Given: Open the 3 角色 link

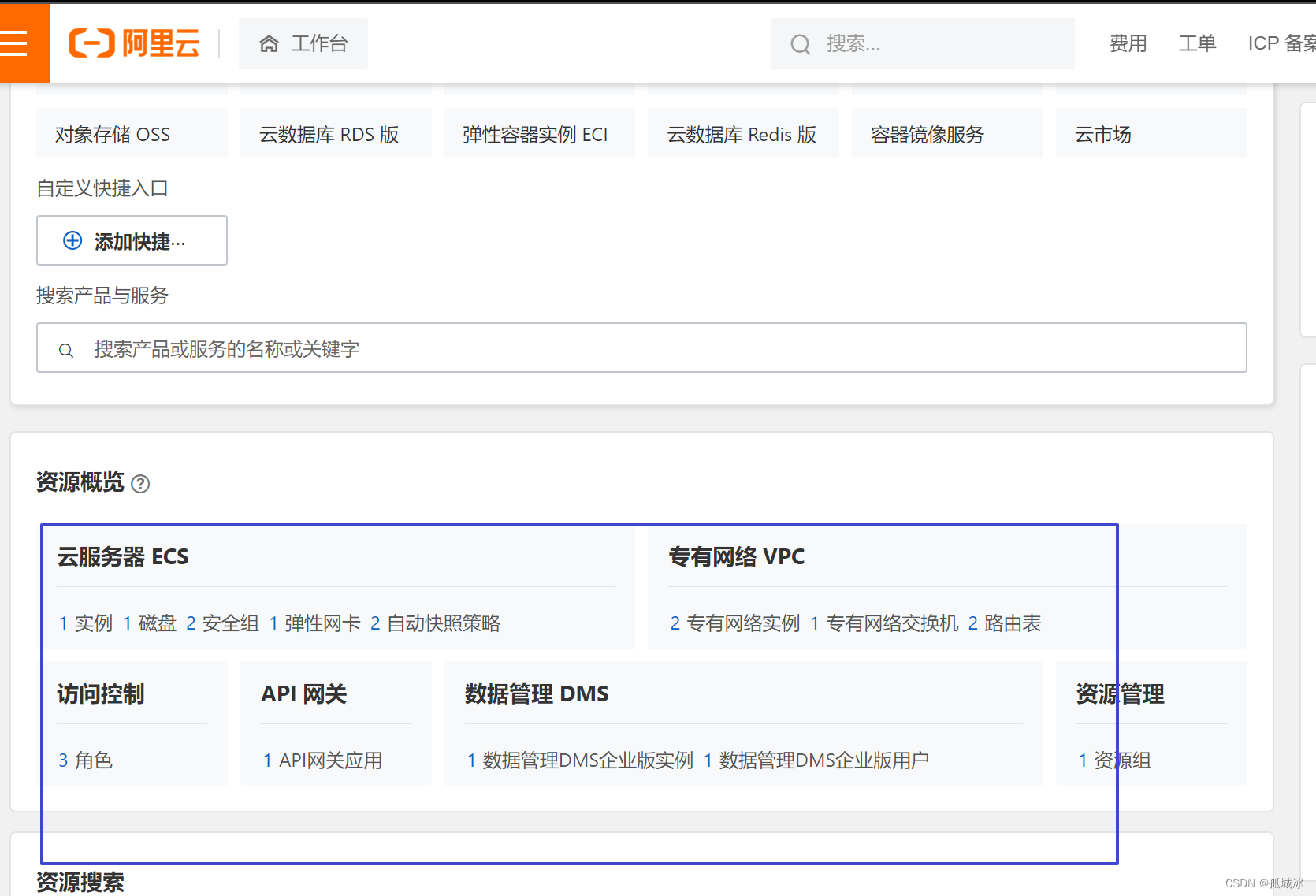Looking at the screenshot, I should [x=86, y=760].
